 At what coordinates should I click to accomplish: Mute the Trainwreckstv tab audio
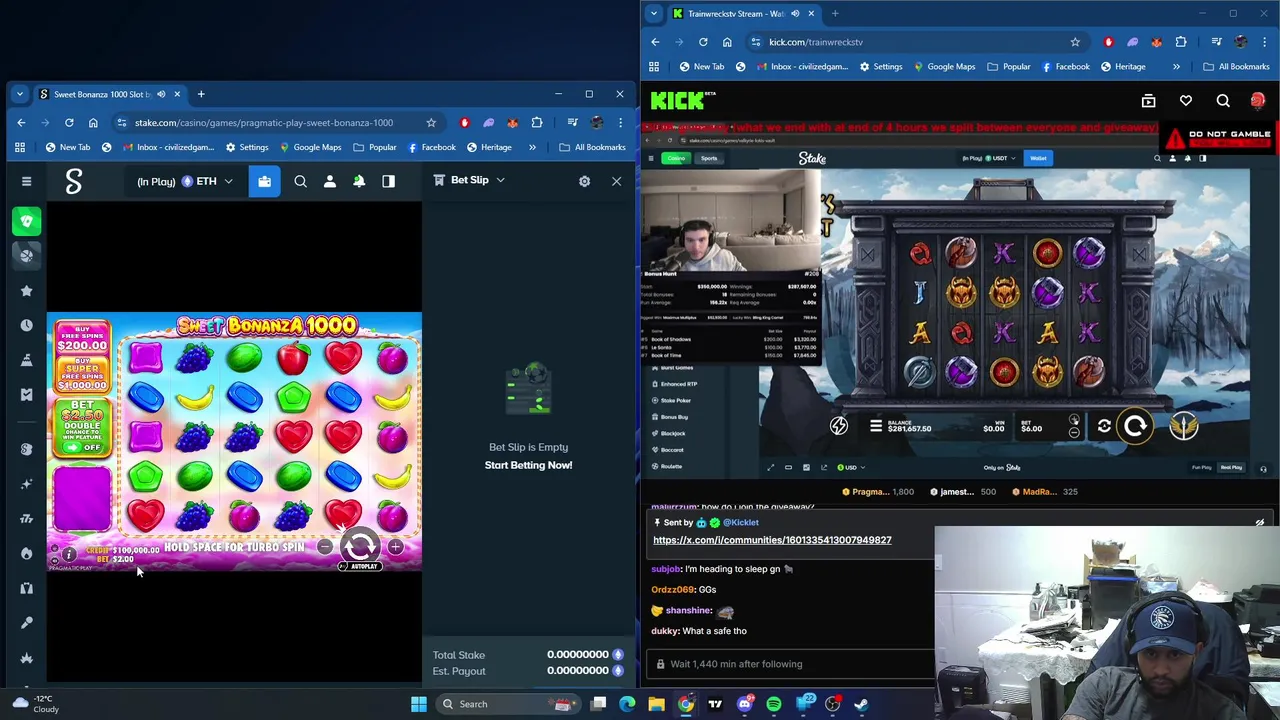click(x=796, y=14)
